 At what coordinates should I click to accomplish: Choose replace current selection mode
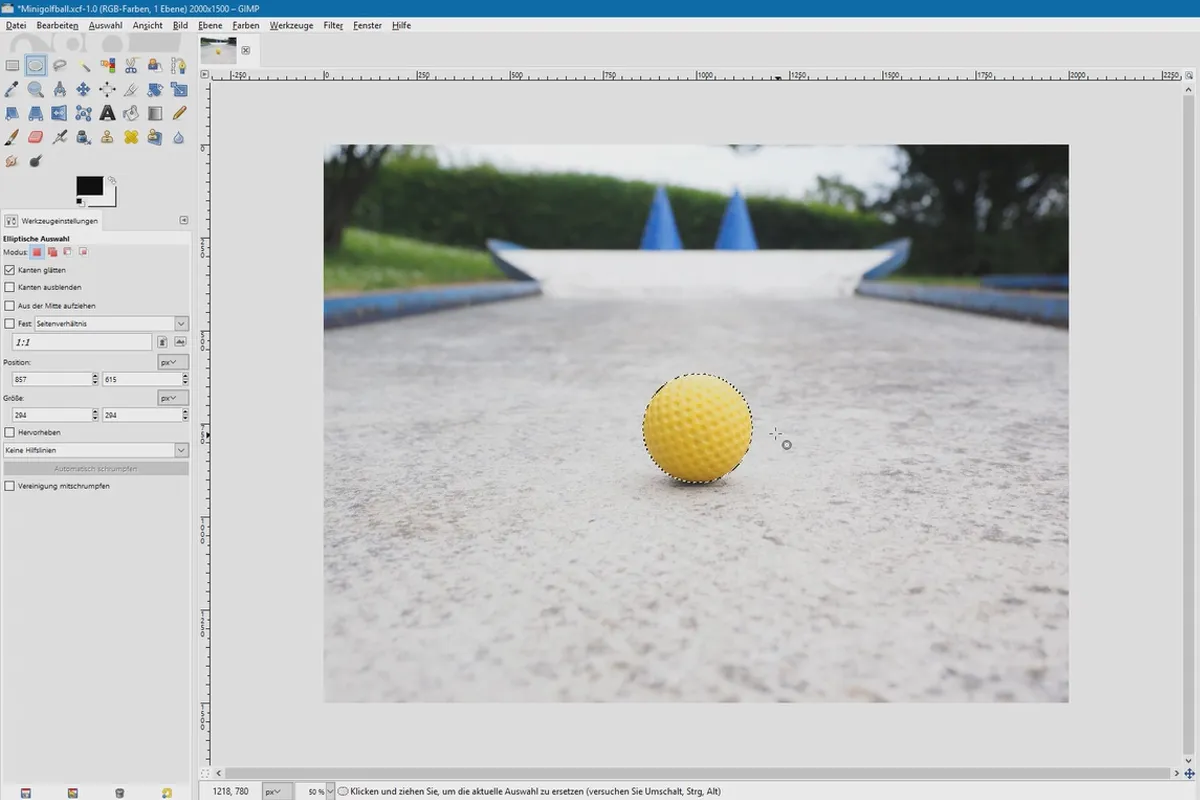pyautogui.click(x=37, y=252)
